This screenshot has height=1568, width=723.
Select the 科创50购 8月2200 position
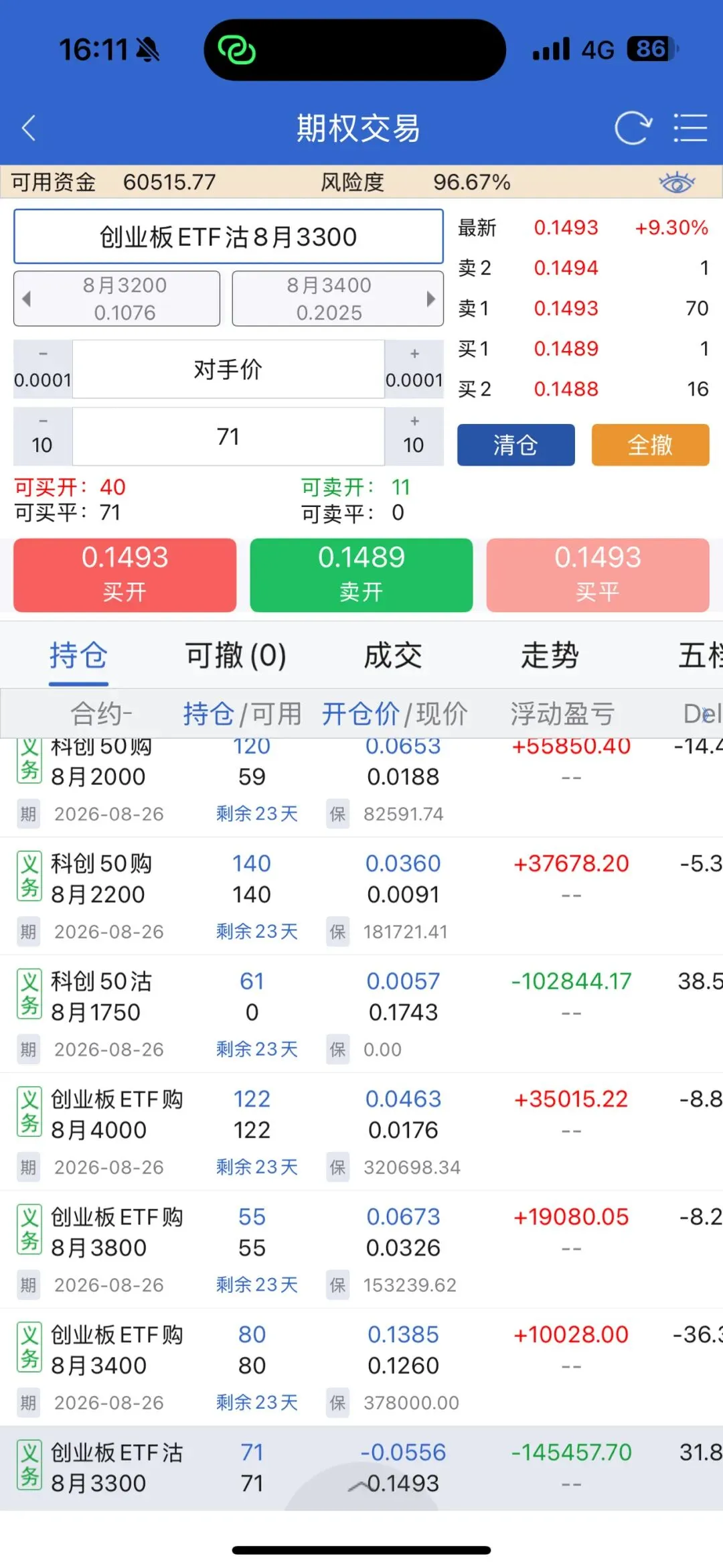361,896
